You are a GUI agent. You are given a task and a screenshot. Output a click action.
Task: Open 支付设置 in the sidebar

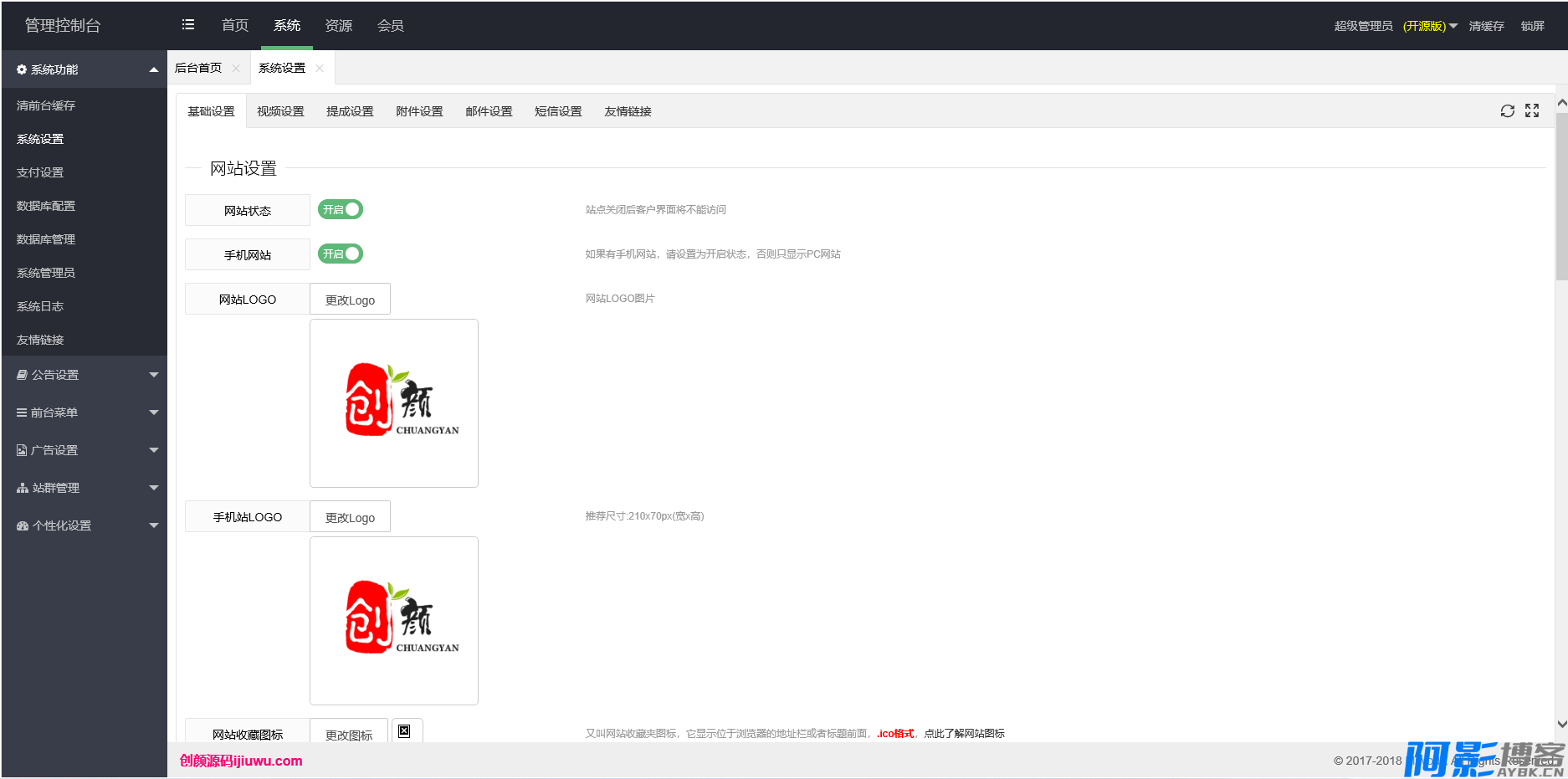84,172
